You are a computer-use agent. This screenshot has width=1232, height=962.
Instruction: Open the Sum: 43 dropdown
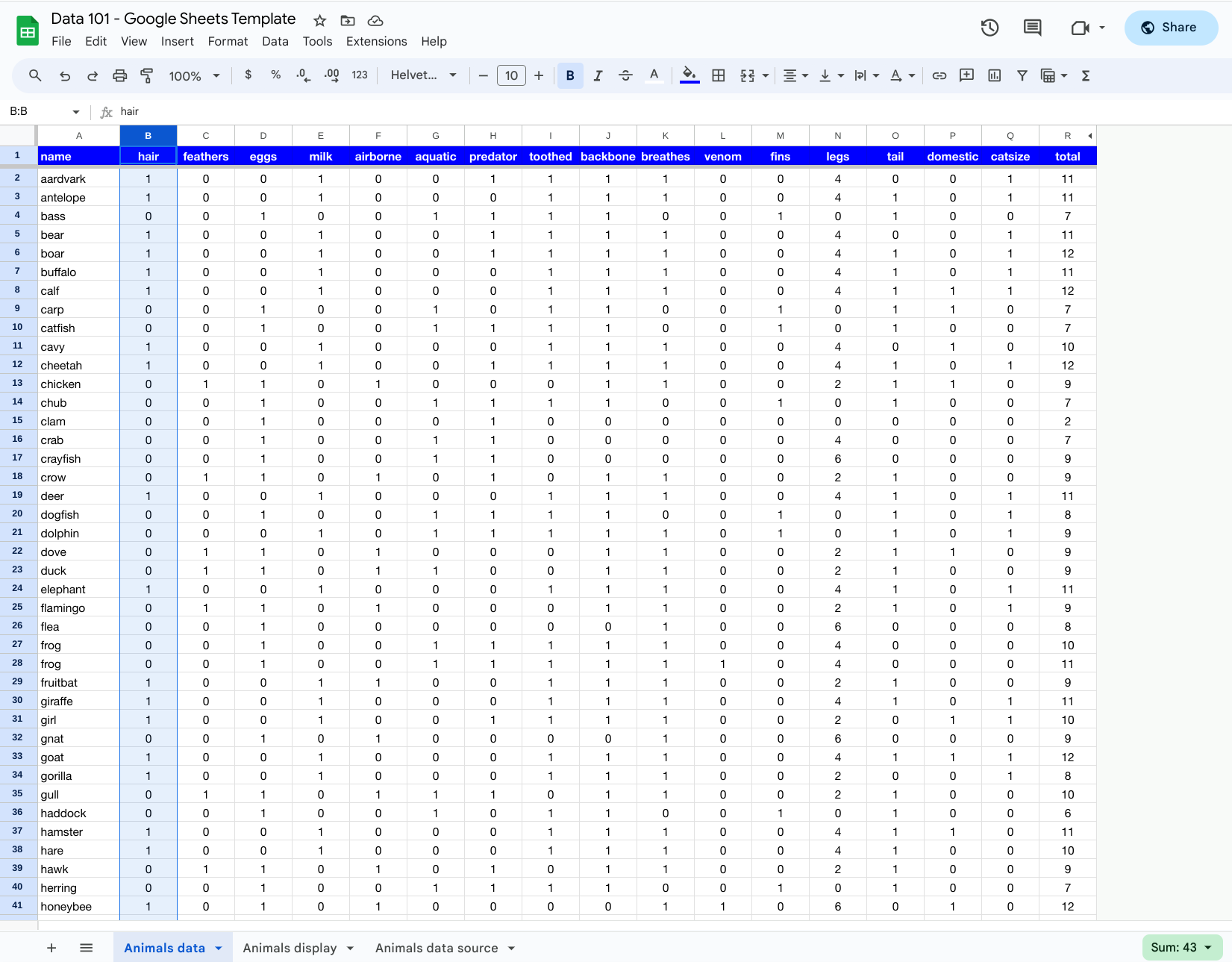coord(1181,947)
